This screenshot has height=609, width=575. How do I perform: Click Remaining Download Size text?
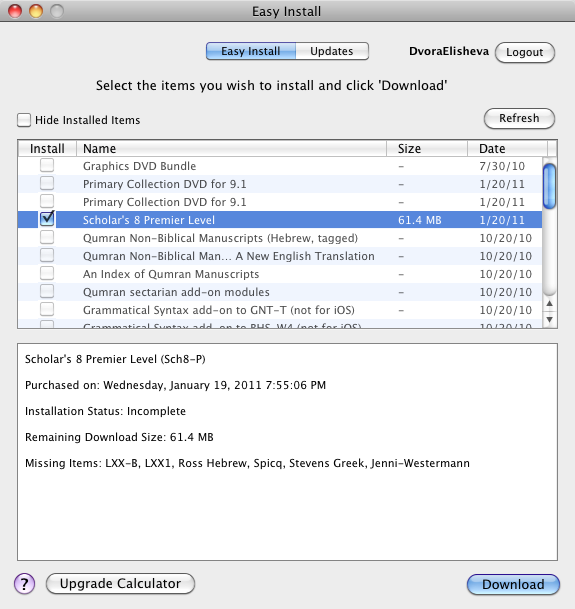[119, 437]
